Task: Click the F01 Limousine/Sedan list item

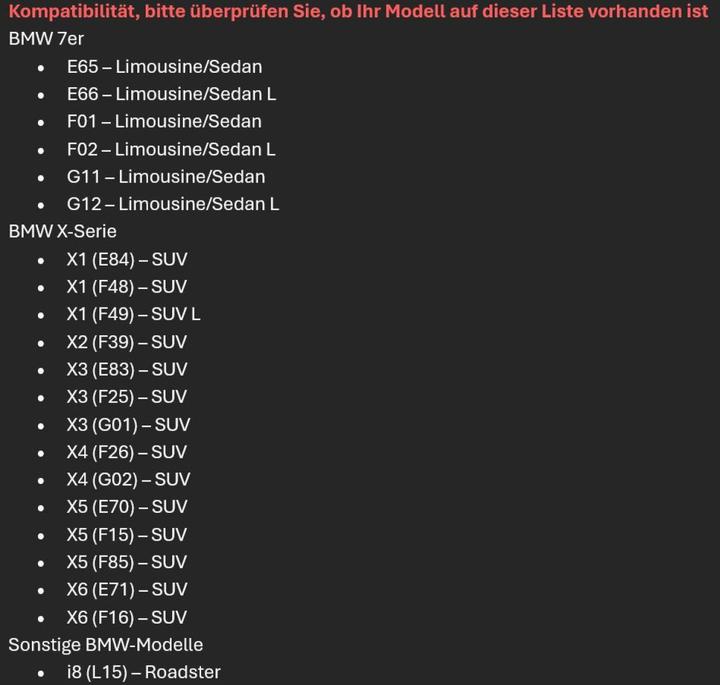Action: click(164, 122)
